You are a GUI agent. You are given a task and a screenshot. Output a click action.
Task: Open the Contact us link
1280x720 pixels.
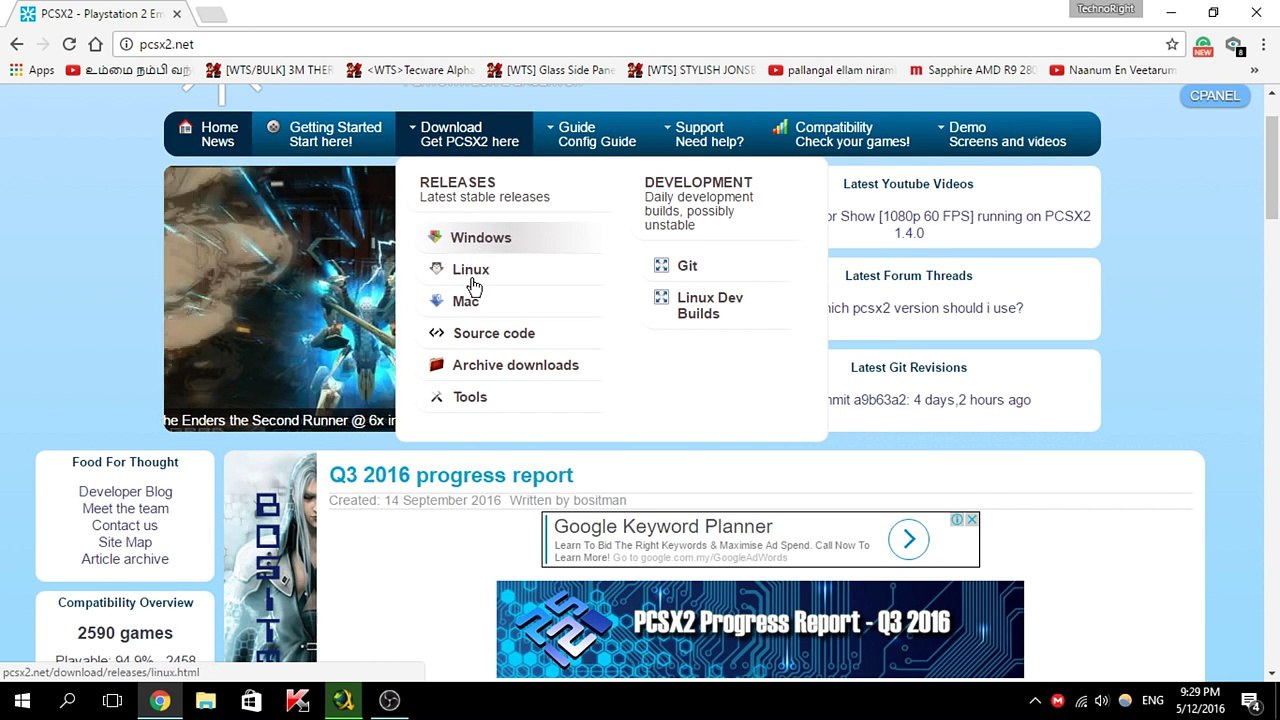pos(125,525)
